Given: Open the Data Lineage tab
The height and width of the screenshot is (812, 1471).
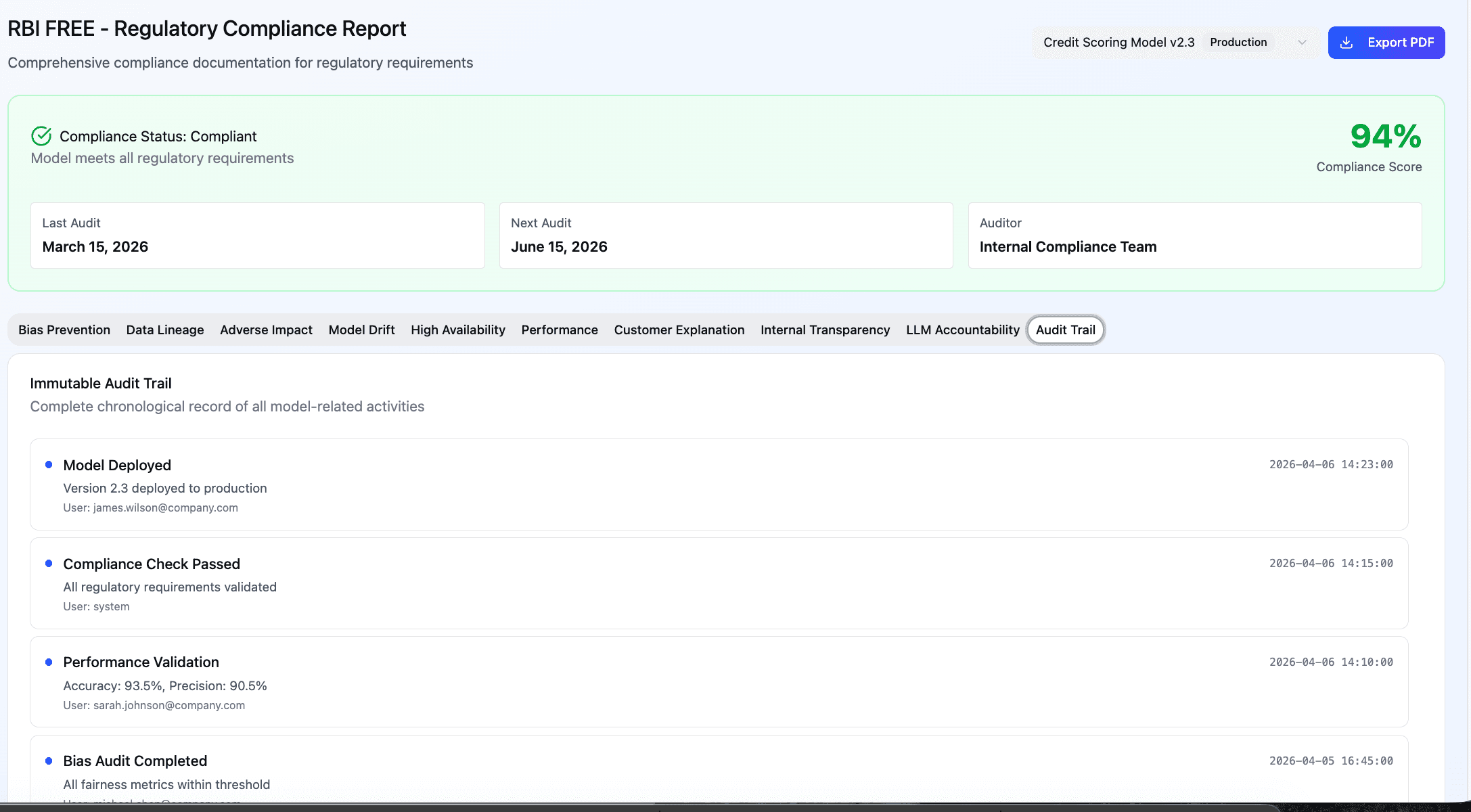Looking at the screenshot, I should tap(165, 330).
